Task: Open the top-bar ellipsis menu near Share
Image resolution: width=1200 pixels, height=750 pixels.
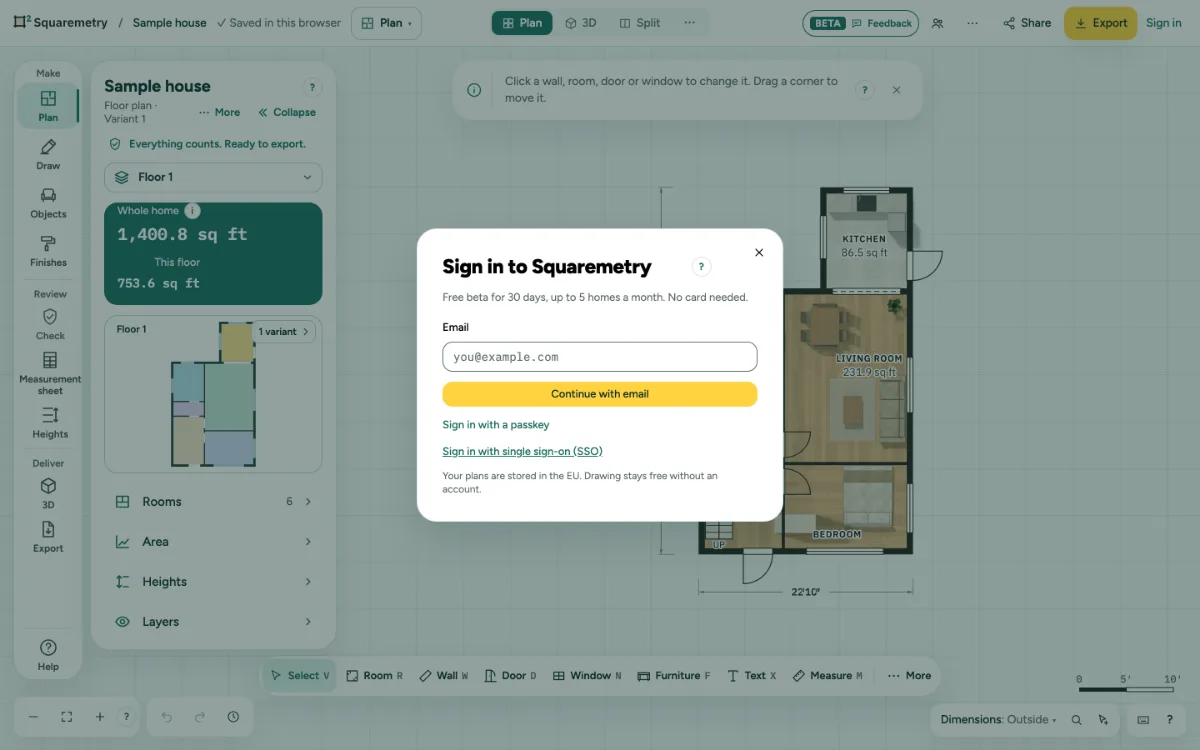Action: pyautogui.click(x=972, y=23)
